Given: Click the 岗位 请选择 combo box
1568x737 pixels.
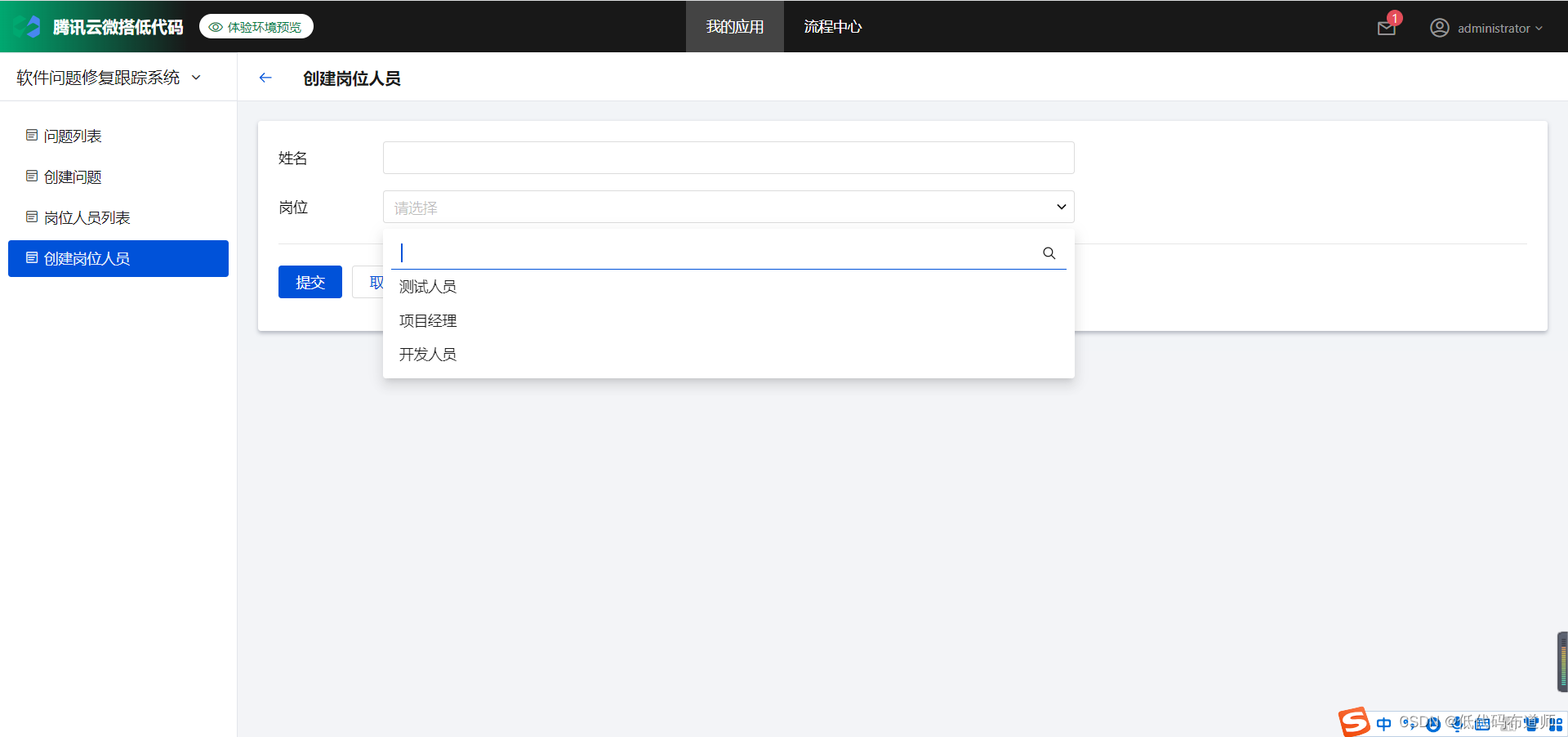Looking at the screenshot, I should click(728, 207).
